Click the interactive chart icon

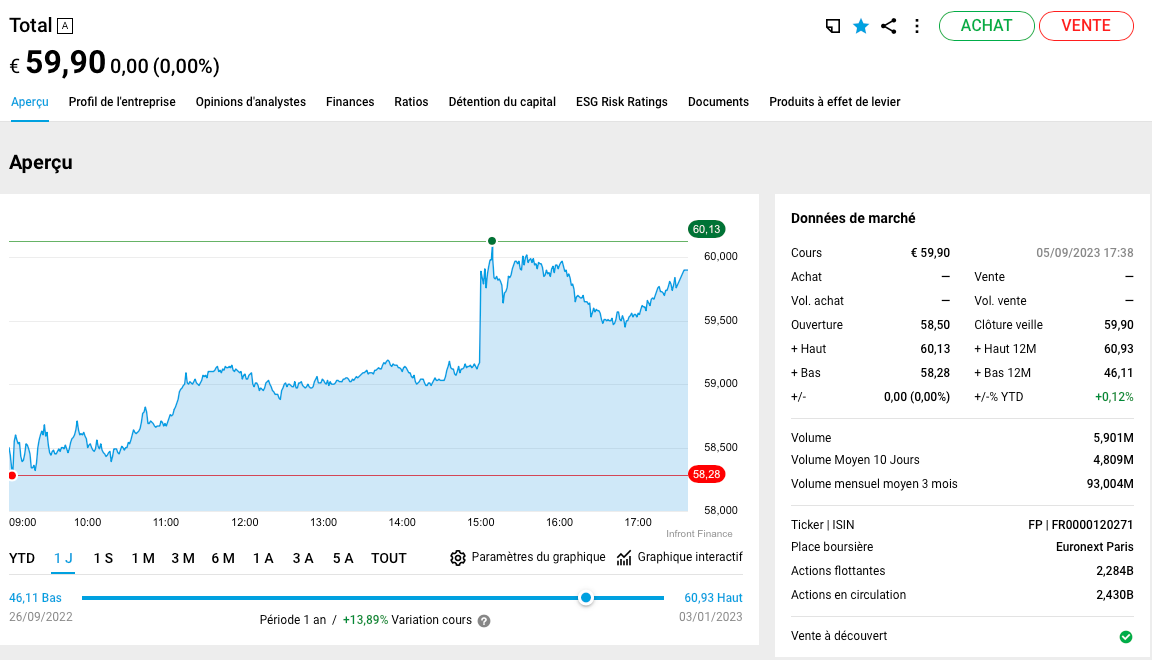point(624,558)
